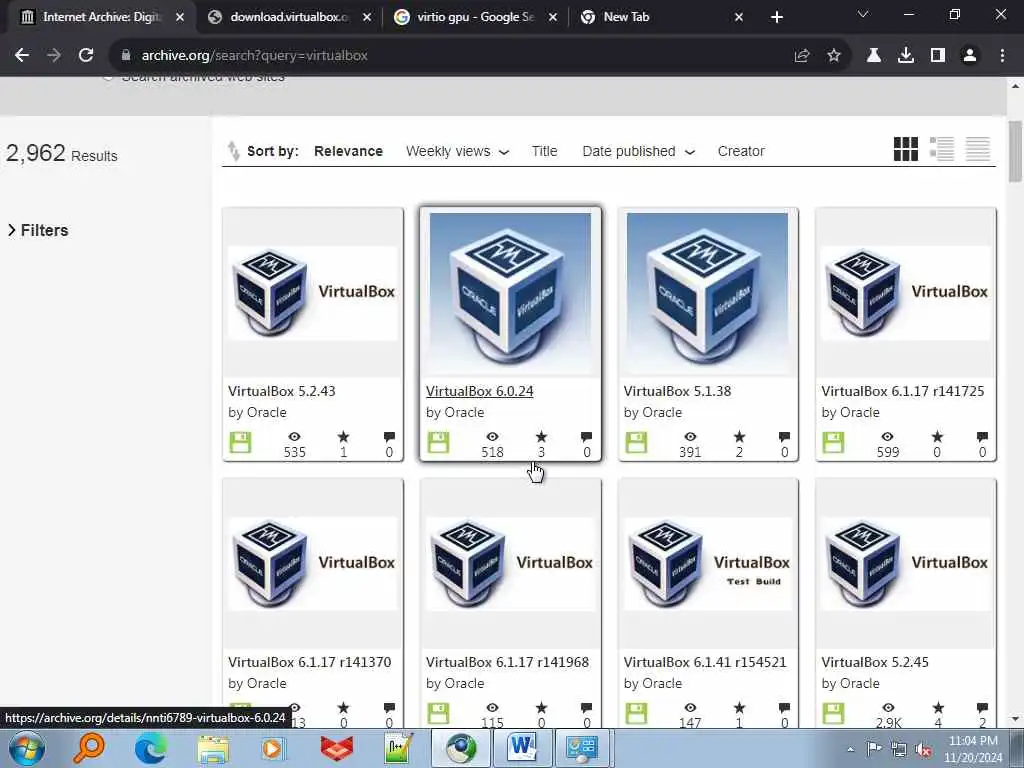Click the favorites star on VirtualBox 6.0.24
Image resolution: width=1024 pixels, height=768 pixels.
click(x=541, y=436)
